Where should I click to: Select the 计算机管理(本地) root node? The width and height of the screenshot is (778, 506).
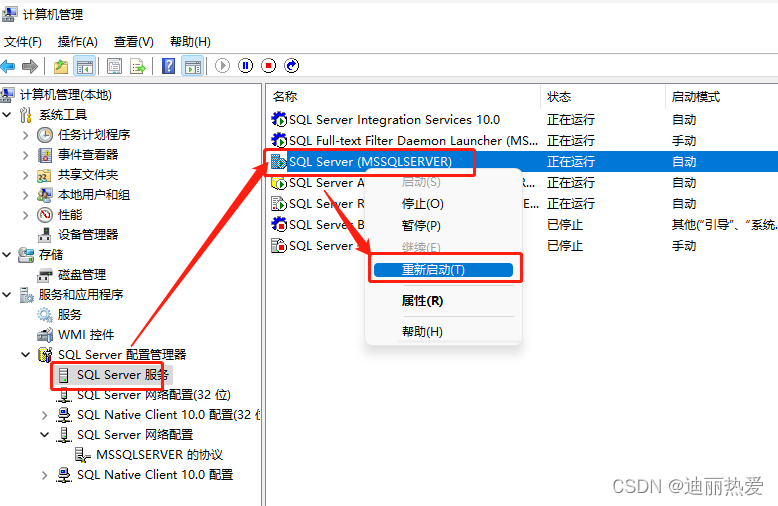[x=65, y=95]
